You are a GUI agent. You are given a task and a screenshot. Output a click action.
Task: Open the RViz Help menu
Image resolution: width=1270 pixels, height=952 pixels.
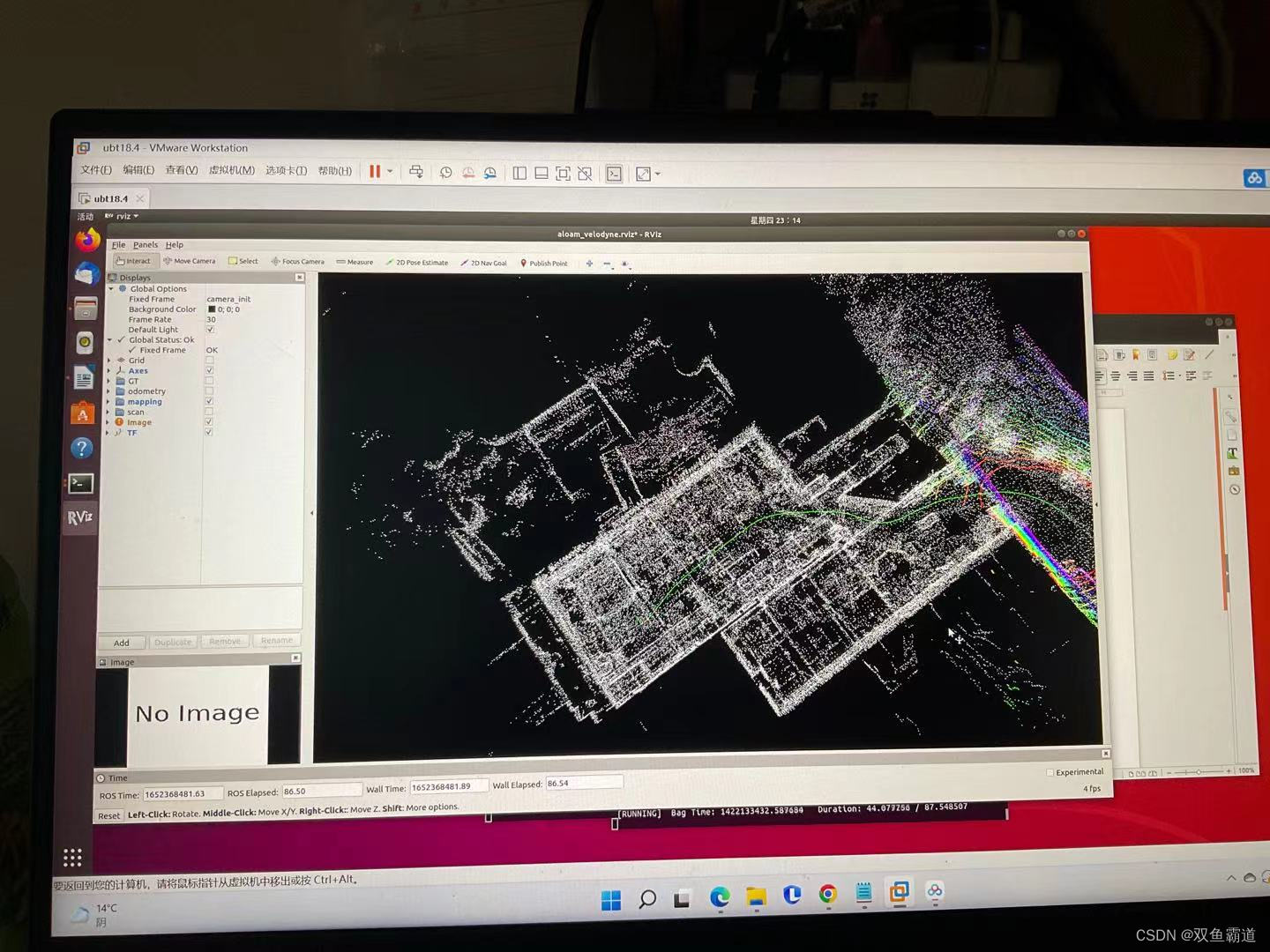coord(175,245)
